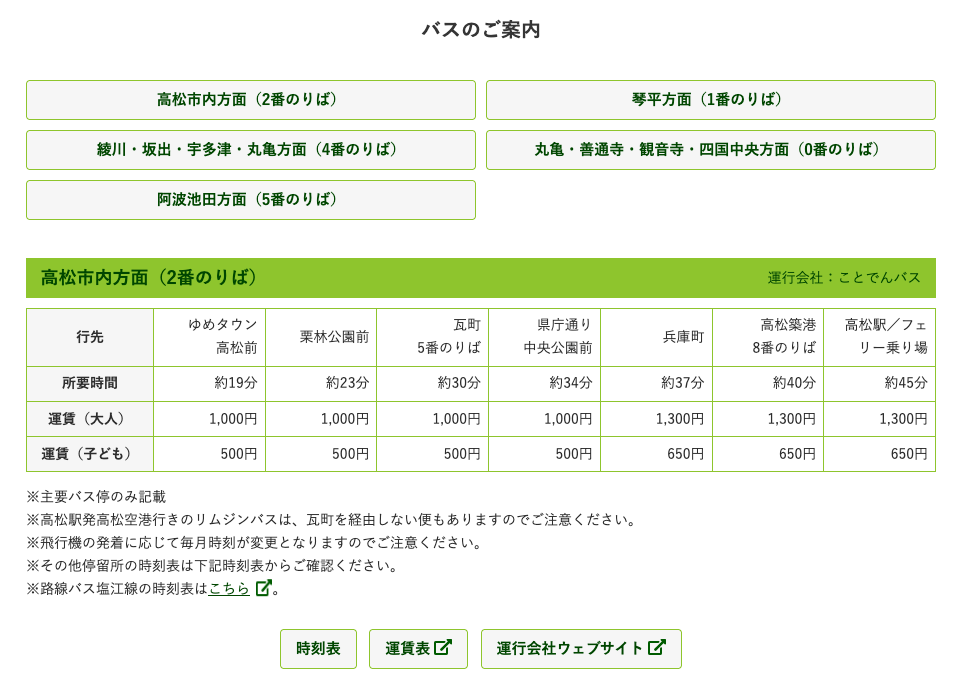Click adult fare 1,000円 for ゆめタウン高松前
The width and height of the screenshot is (964, 693).
pos(233,419)
